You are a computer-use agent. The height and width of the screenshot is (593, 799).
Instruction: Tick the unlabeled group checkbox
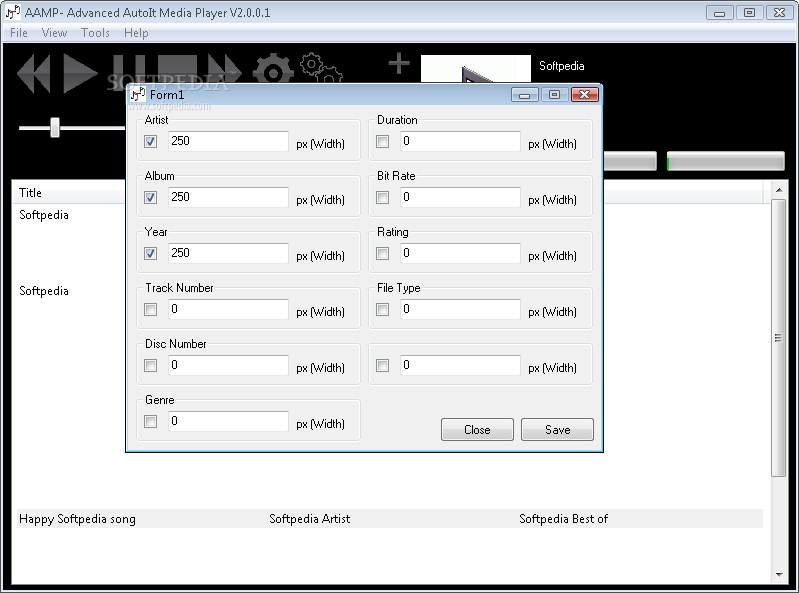[382, 366]
